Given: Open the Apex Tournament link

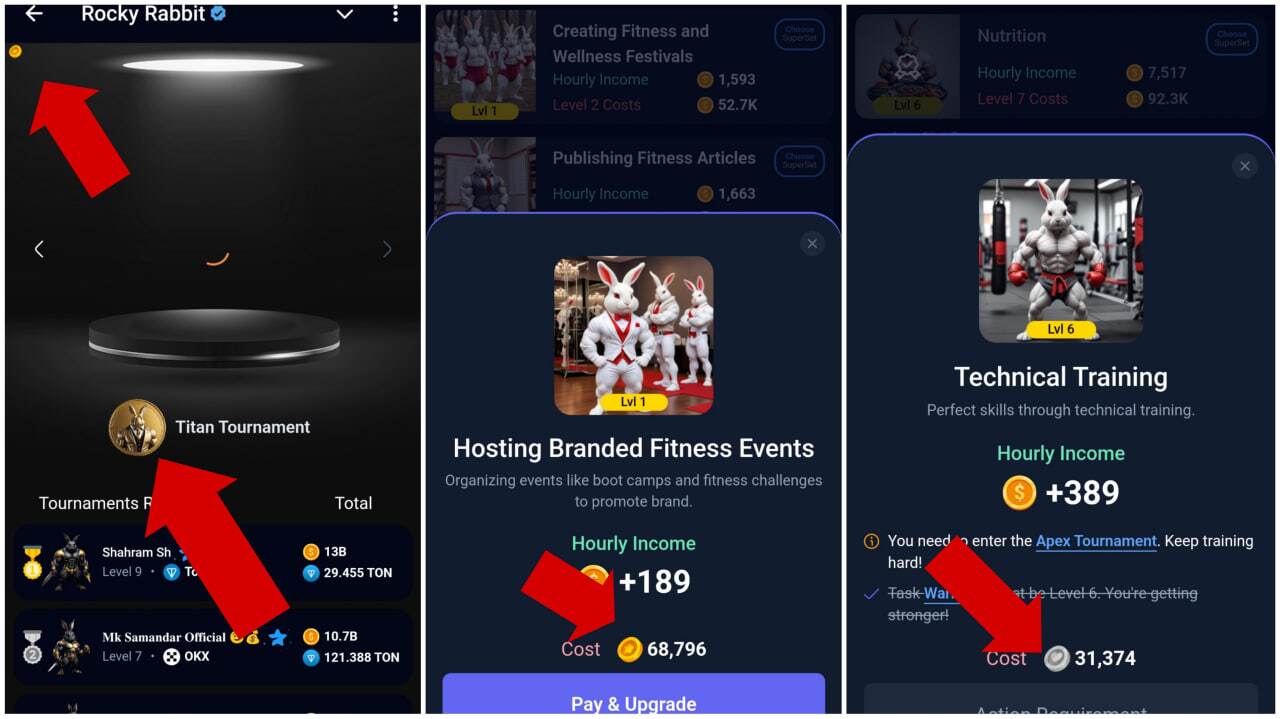Looking at the screenshot, I should point(1096,541).
